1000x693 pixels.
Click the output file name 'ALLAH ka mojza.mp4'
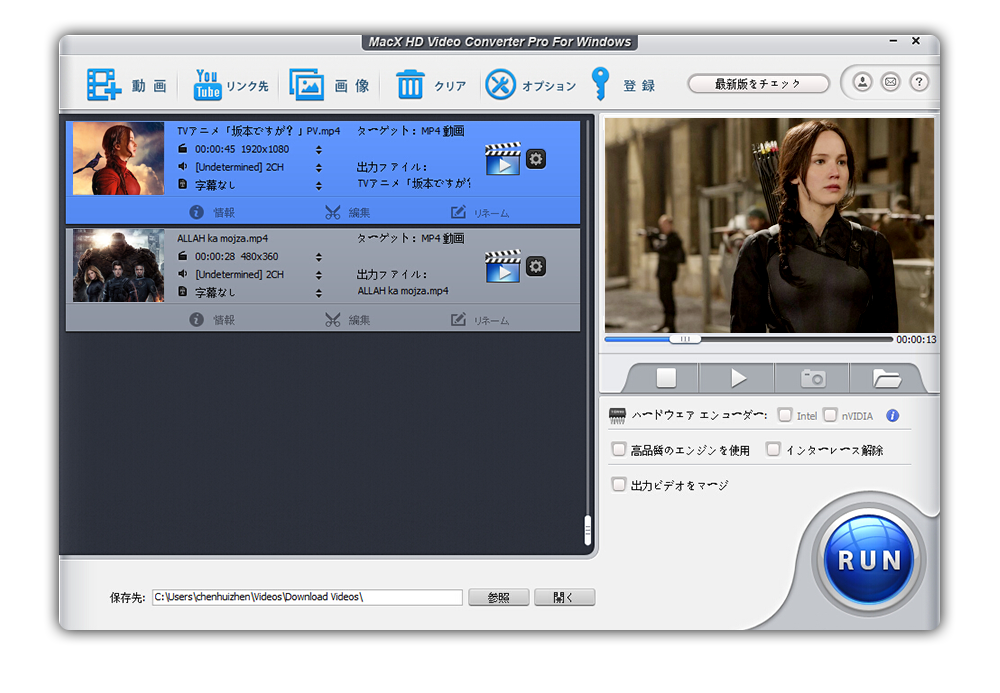403,291
